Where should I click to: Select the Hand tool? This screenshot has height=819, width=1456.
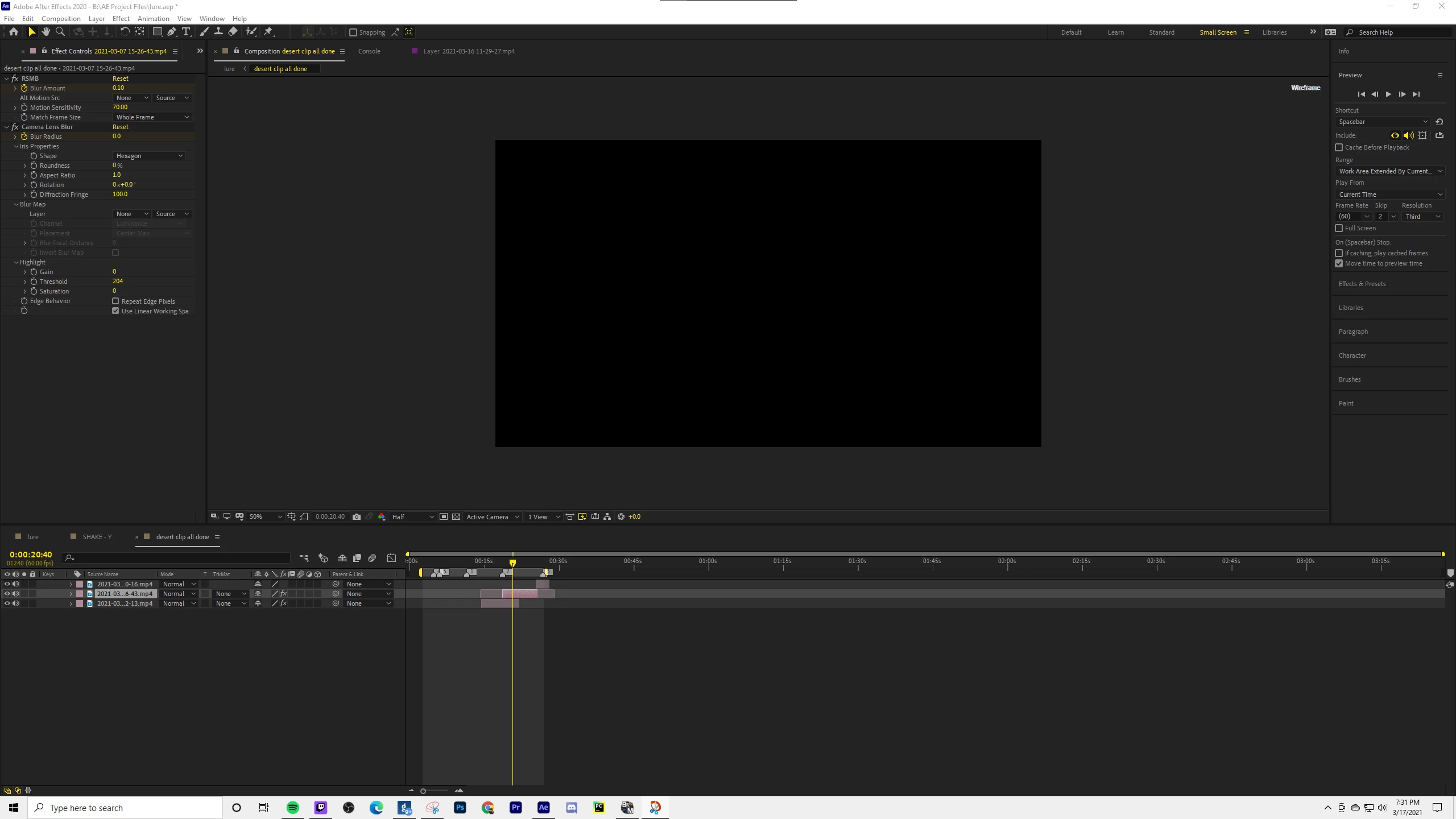46,32
